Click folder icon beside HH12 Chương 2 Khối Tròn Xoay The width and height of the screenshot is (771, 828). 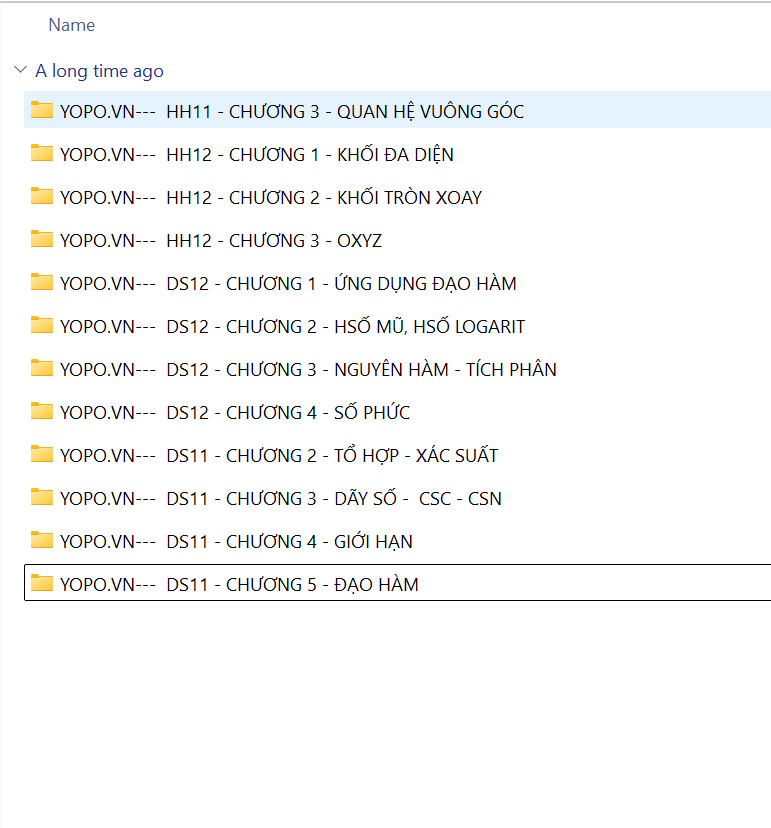[41, 196]
